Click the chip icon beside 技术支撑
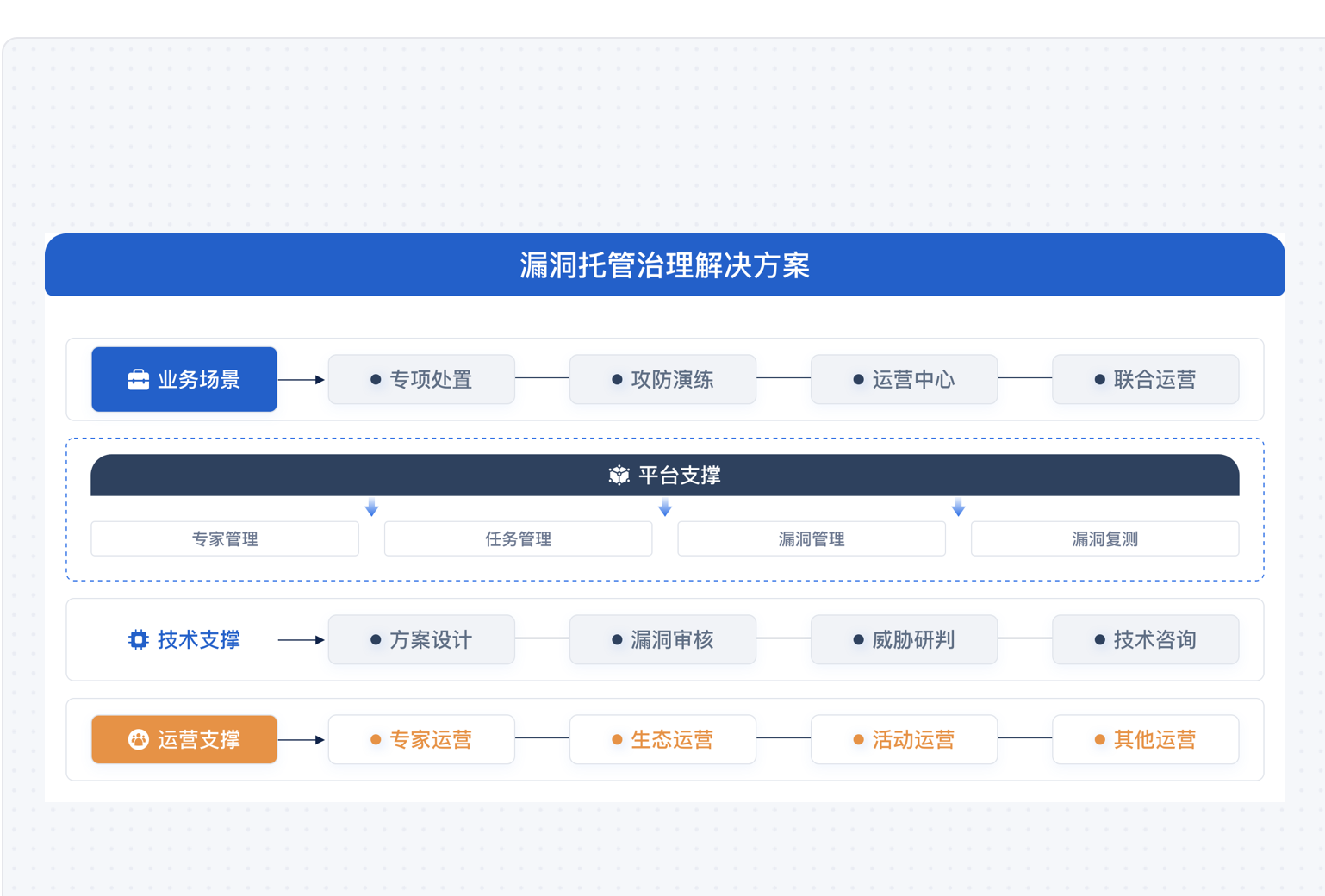Screen dimensions: 1325x896 [138, 640]
